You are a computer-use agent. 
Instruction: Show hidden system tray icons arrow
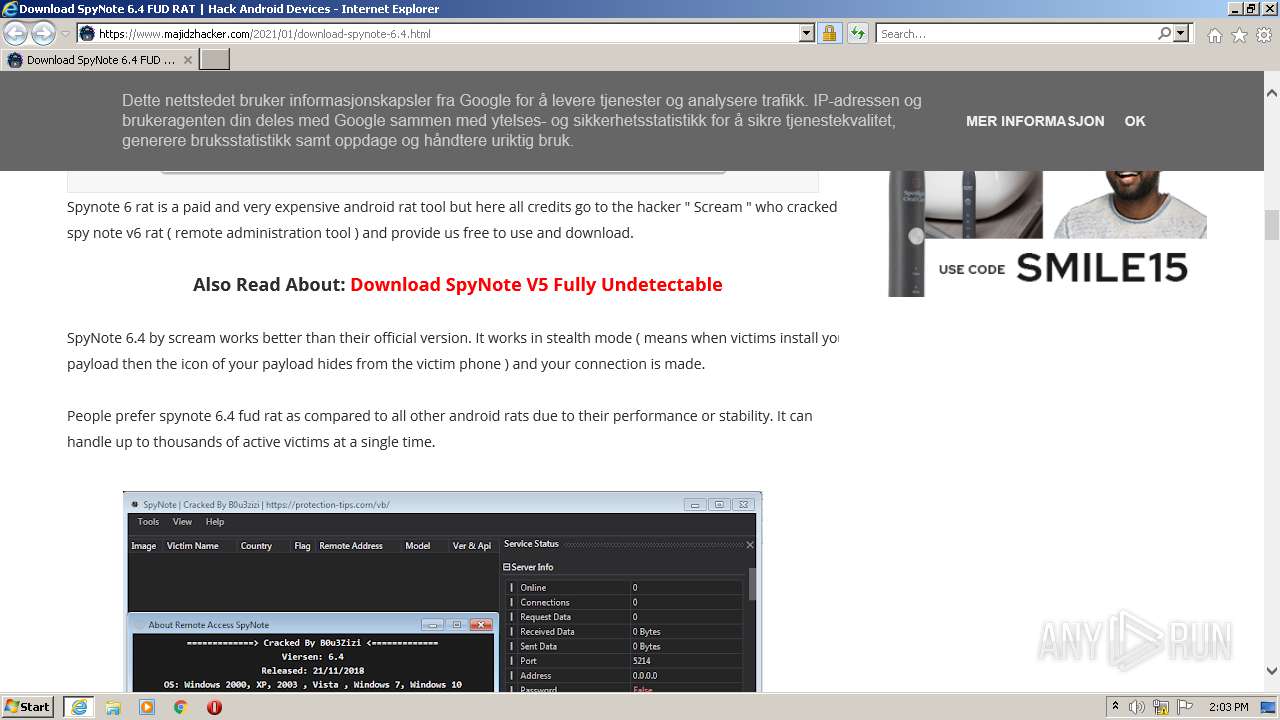[1116, 707]
